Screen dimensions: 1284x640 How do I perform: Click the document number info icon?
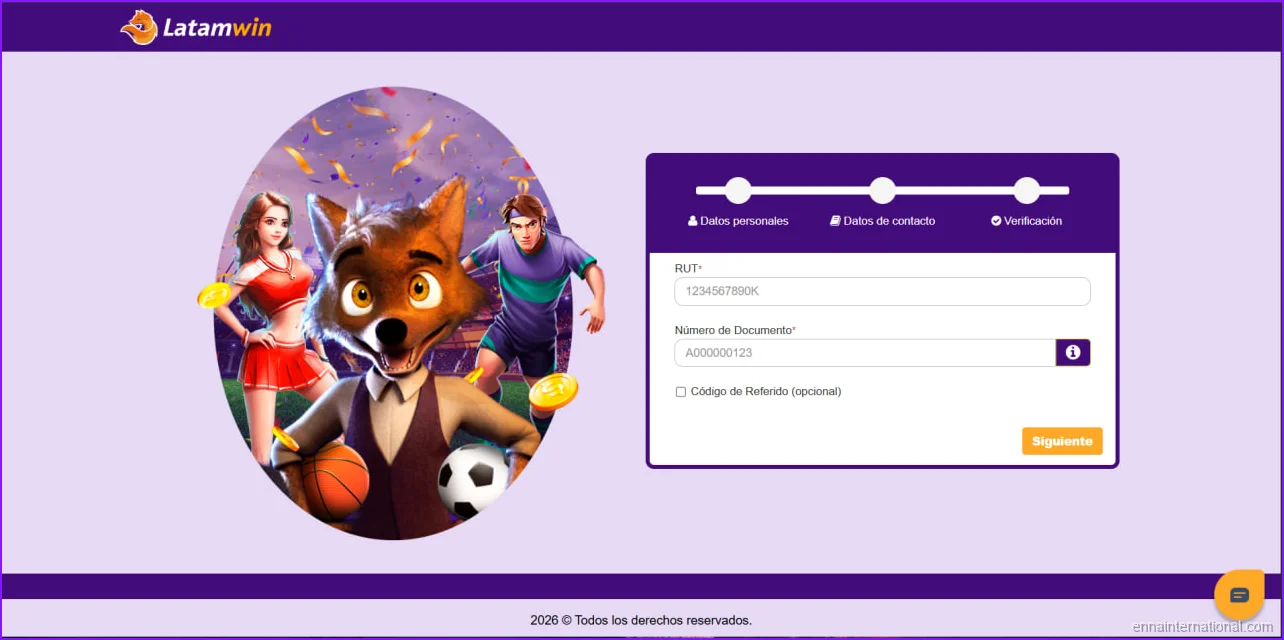[x=1073, y=353]
